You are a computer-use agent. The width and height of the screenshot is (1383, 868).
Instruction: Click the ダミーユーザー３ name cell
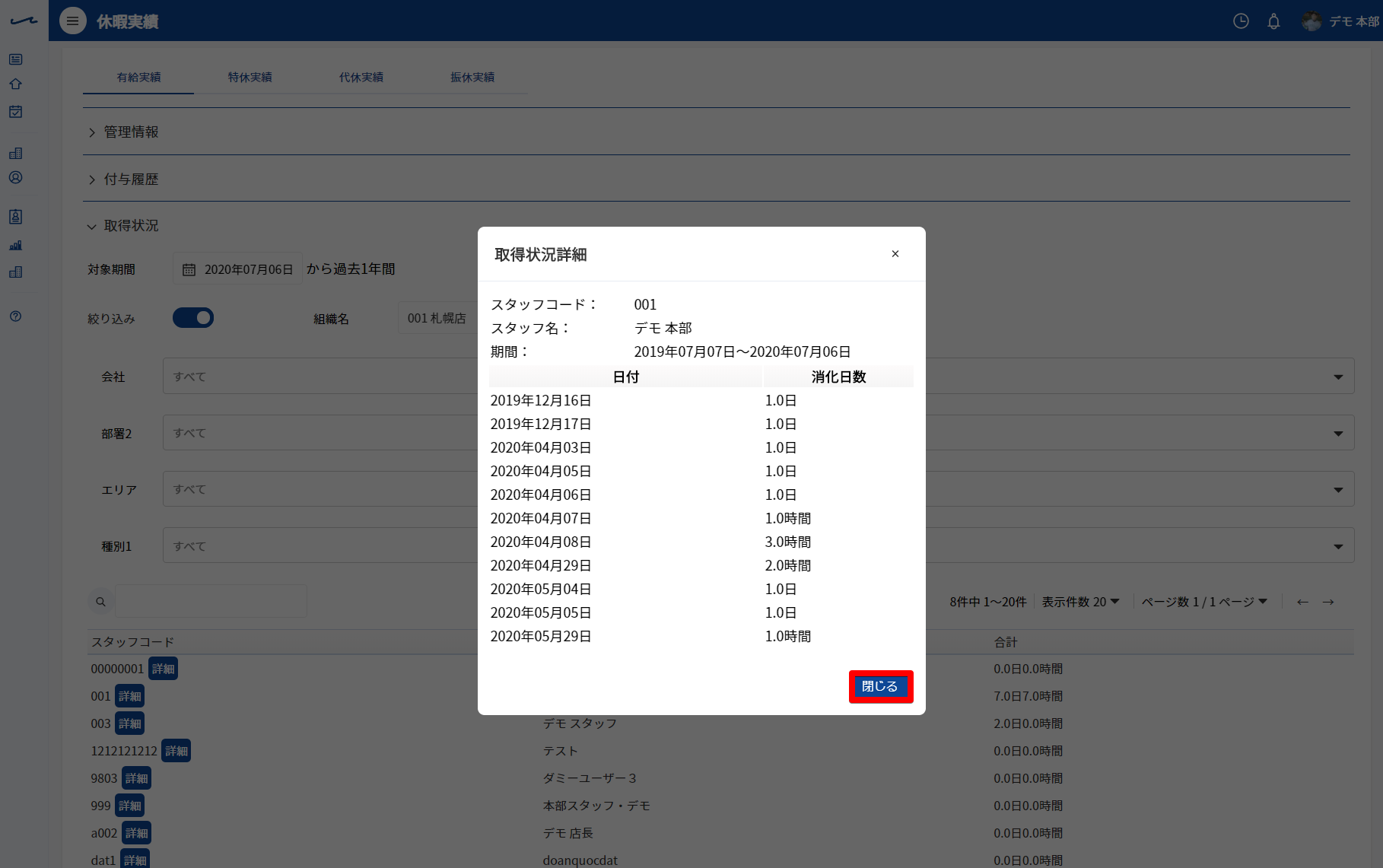(590, 778)
